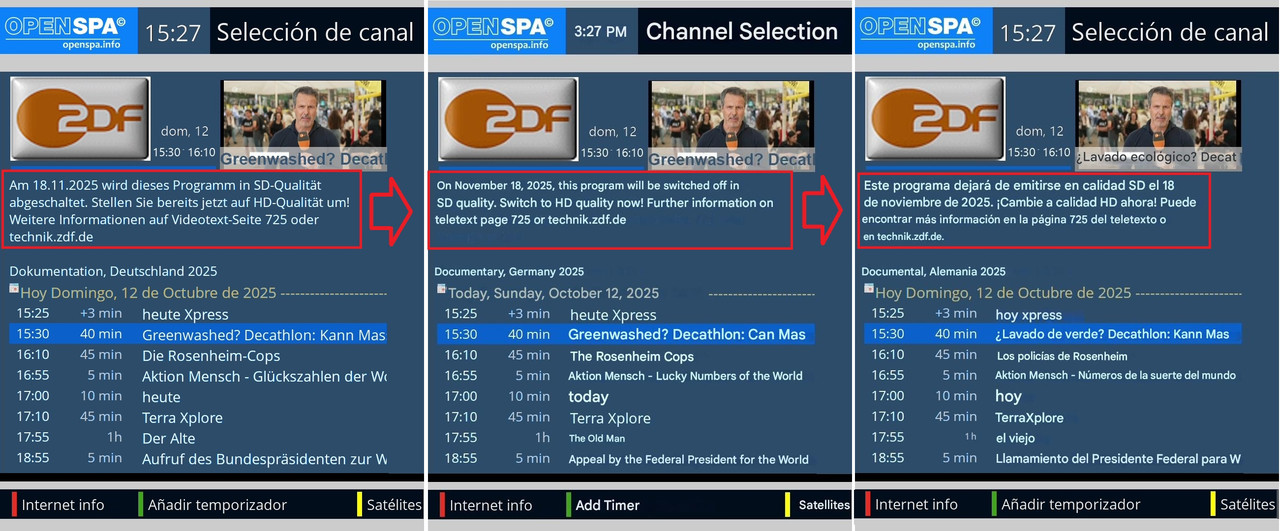Select 'Aktion Mensch – Lucky Numbers of the World'
This screenshot has width=1280, height=531.
(625, 376)
